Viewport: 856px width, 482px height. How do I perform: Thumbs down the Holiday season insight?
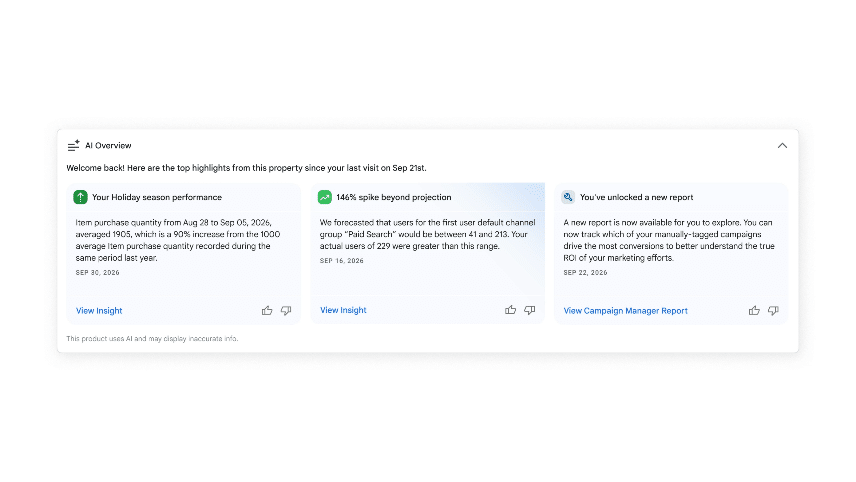point(286,311)
